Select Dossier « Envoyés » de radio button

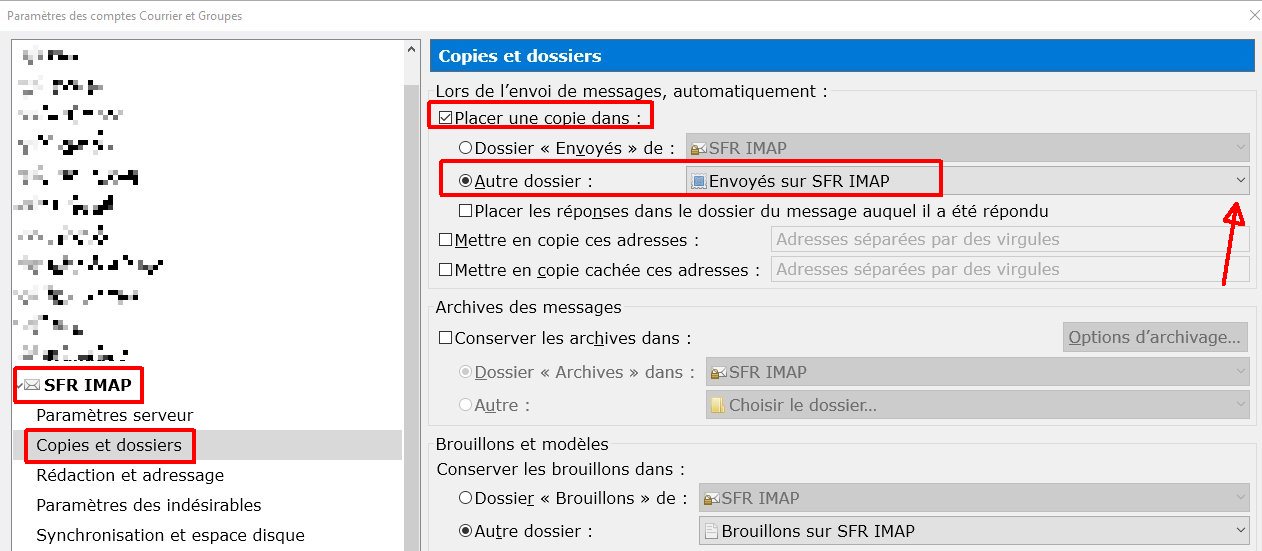click(465, 148)
